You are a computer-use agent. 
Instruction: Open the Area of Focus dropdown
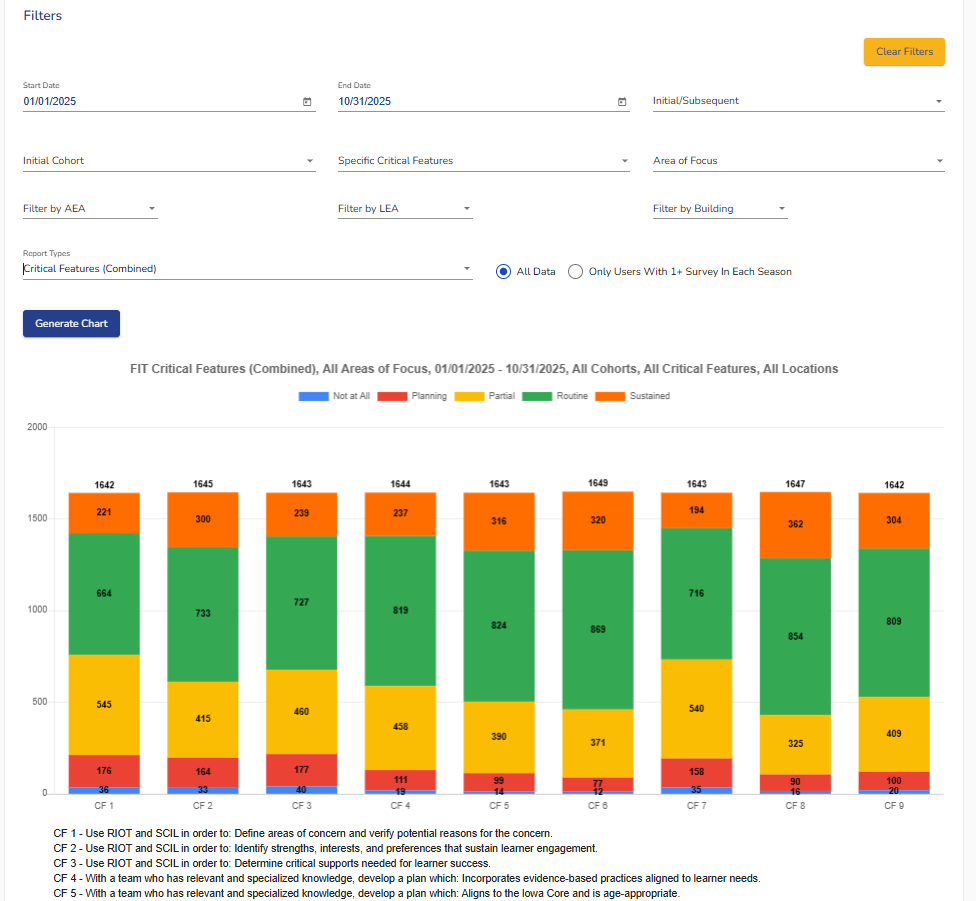point(798,161)
